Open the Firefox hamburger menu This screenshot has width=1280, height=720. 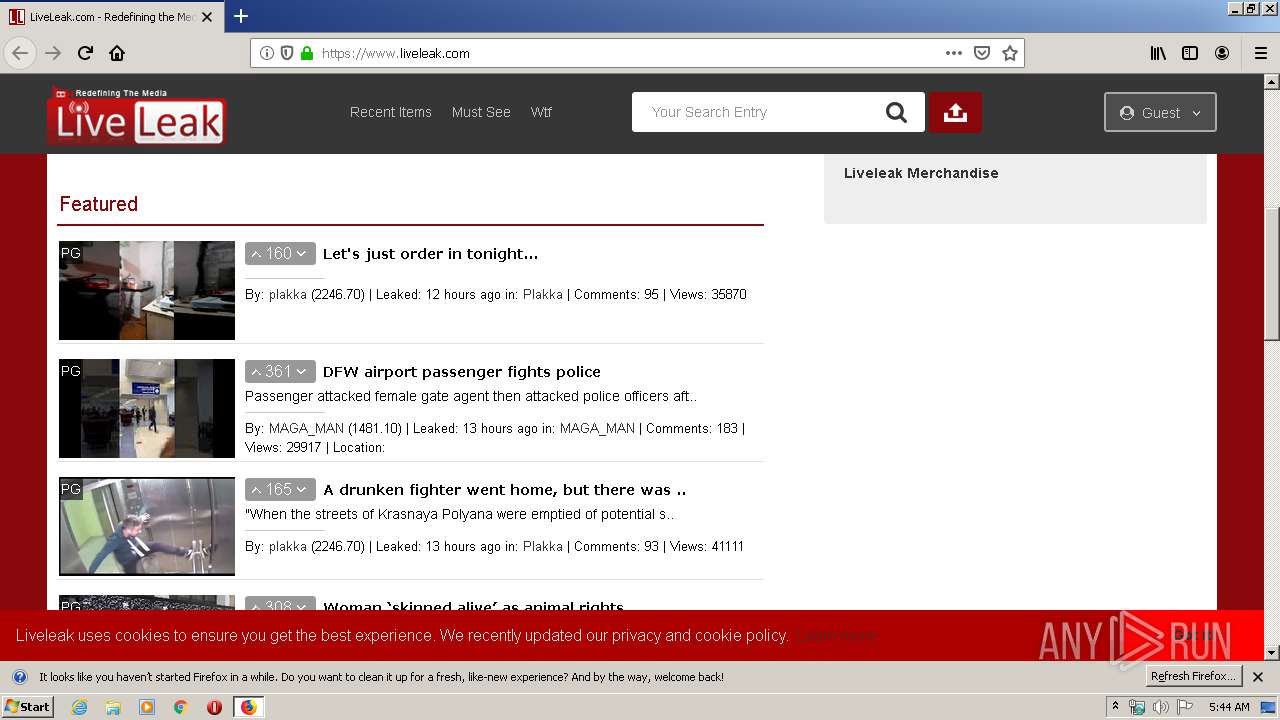pyautogui.click(x=1260, y=53)
